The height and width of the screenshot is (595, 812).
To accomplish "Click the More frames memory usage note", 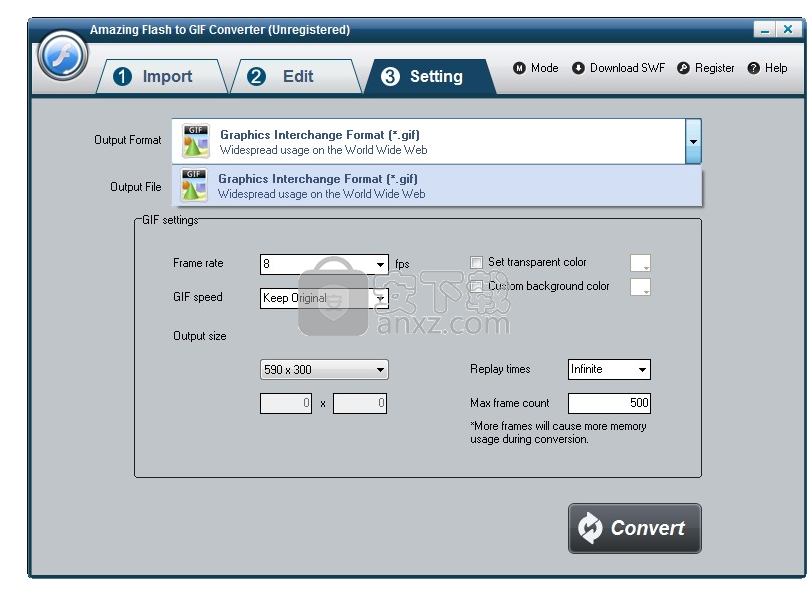I will 558,432.
